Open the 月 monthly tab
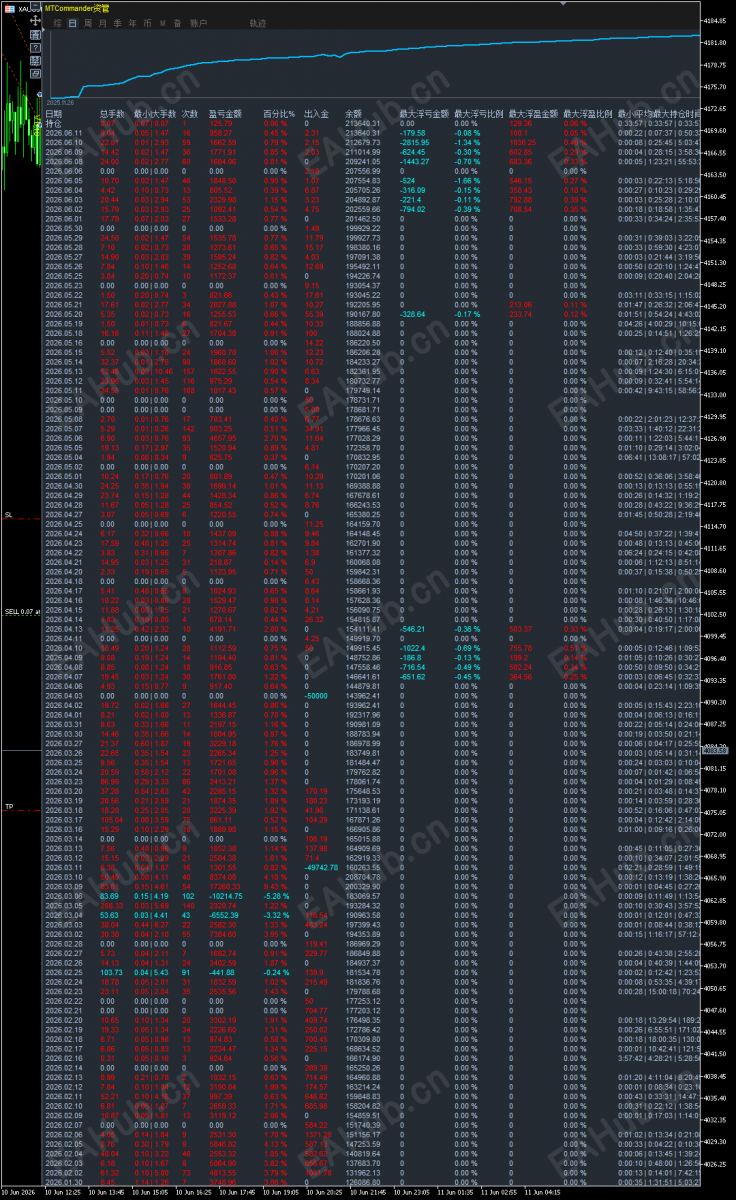The width and height of the screenshot is (736, 1200). coord(103,23)
